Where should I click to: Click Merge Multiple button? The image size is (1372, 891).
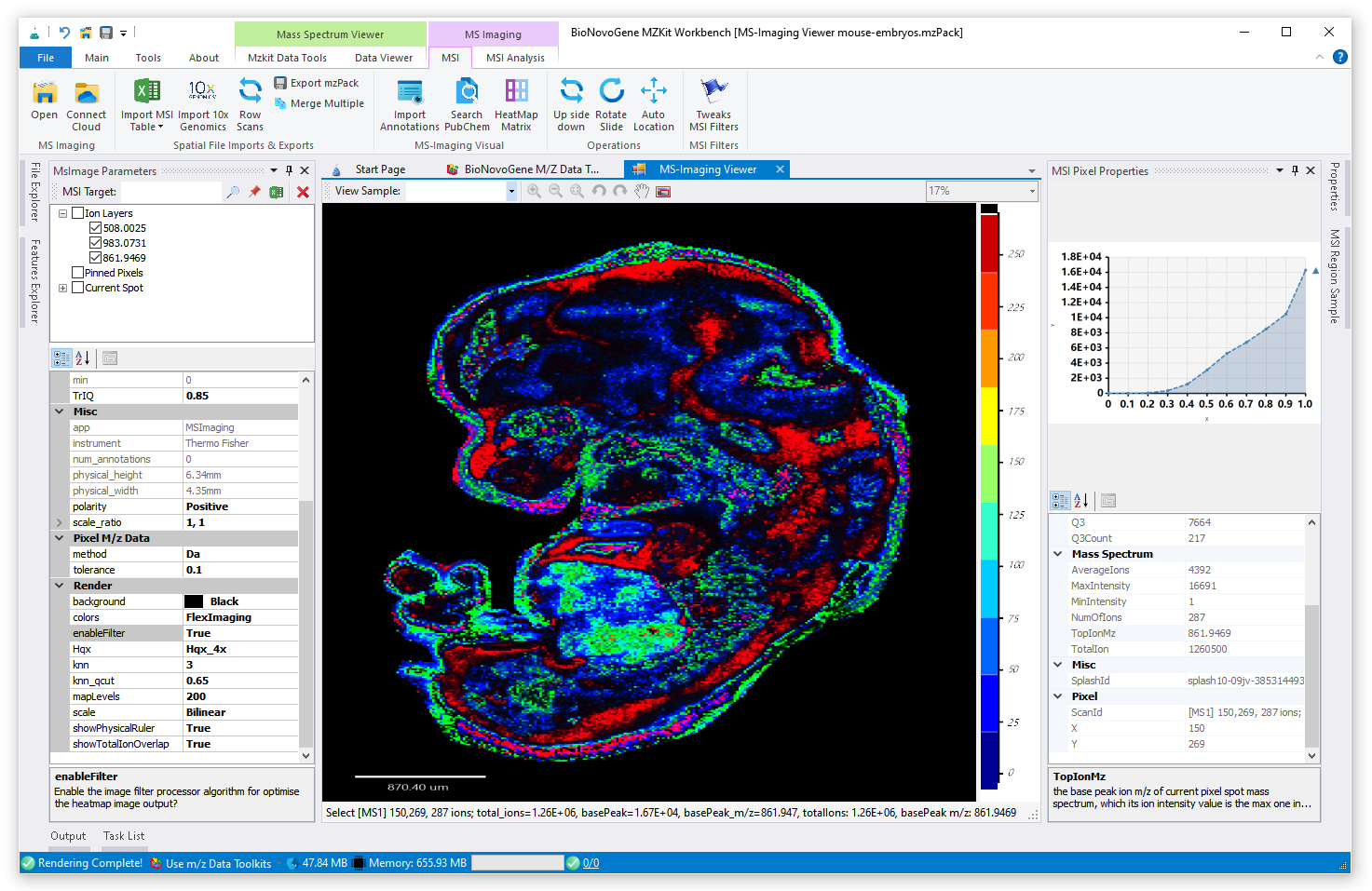[x=319, y=103]
